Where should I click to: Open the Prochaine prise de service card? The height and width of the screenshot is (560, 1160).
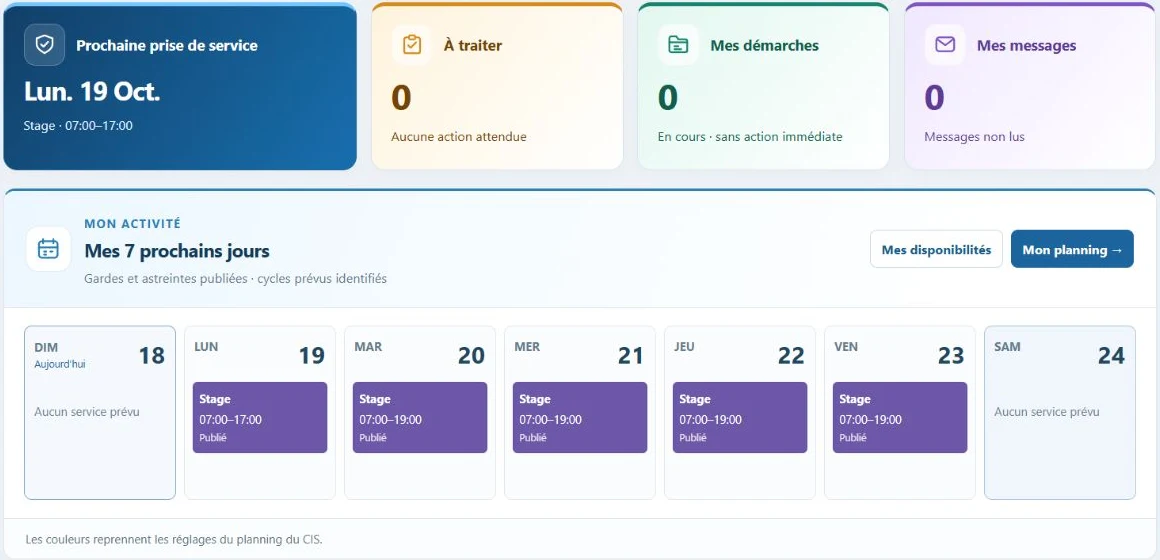click(x=180, y=87)
